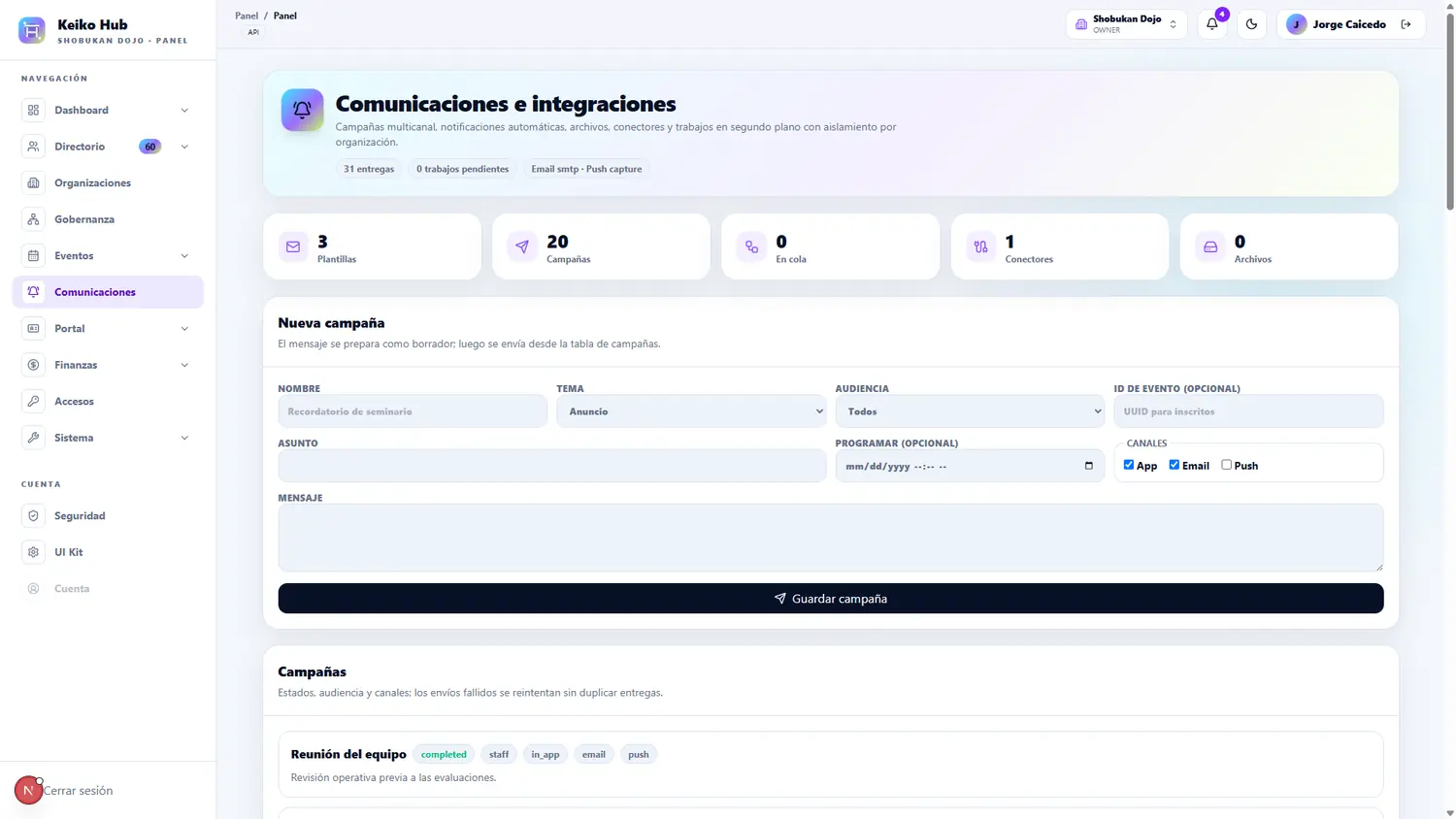Image resolution: width=1456 pixels, height=819 pixels.
Task: Expand the Directorio menu chevron
Action: (184, 147)
